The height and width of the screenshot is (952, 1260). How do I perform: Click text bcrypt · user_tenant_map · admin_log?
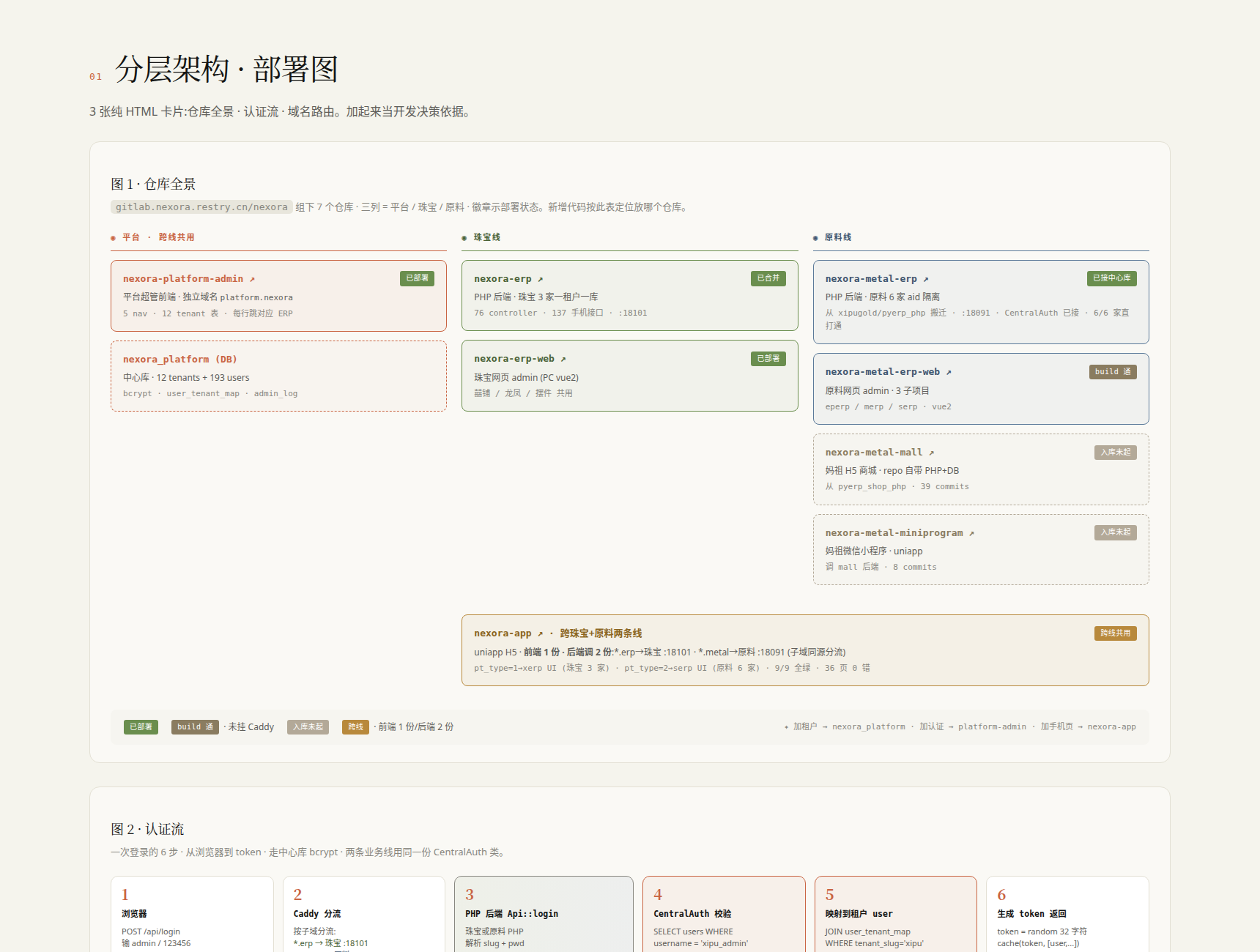pos(210,394)
